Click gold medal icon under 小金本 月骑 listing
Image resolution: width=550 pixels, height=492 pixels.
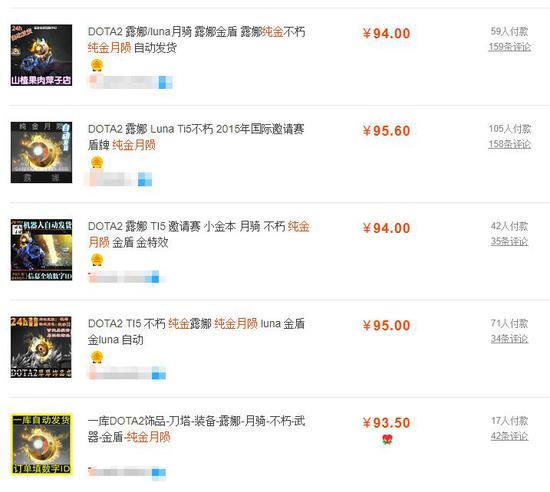pos(97,260)
